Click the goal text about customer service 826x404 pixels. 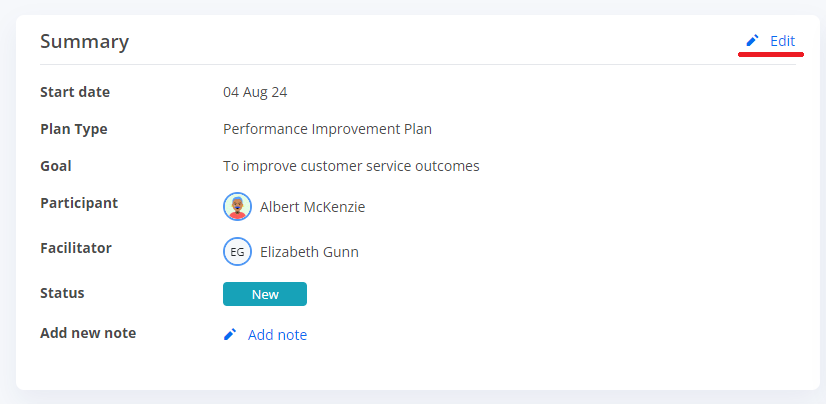click(351, 166)
